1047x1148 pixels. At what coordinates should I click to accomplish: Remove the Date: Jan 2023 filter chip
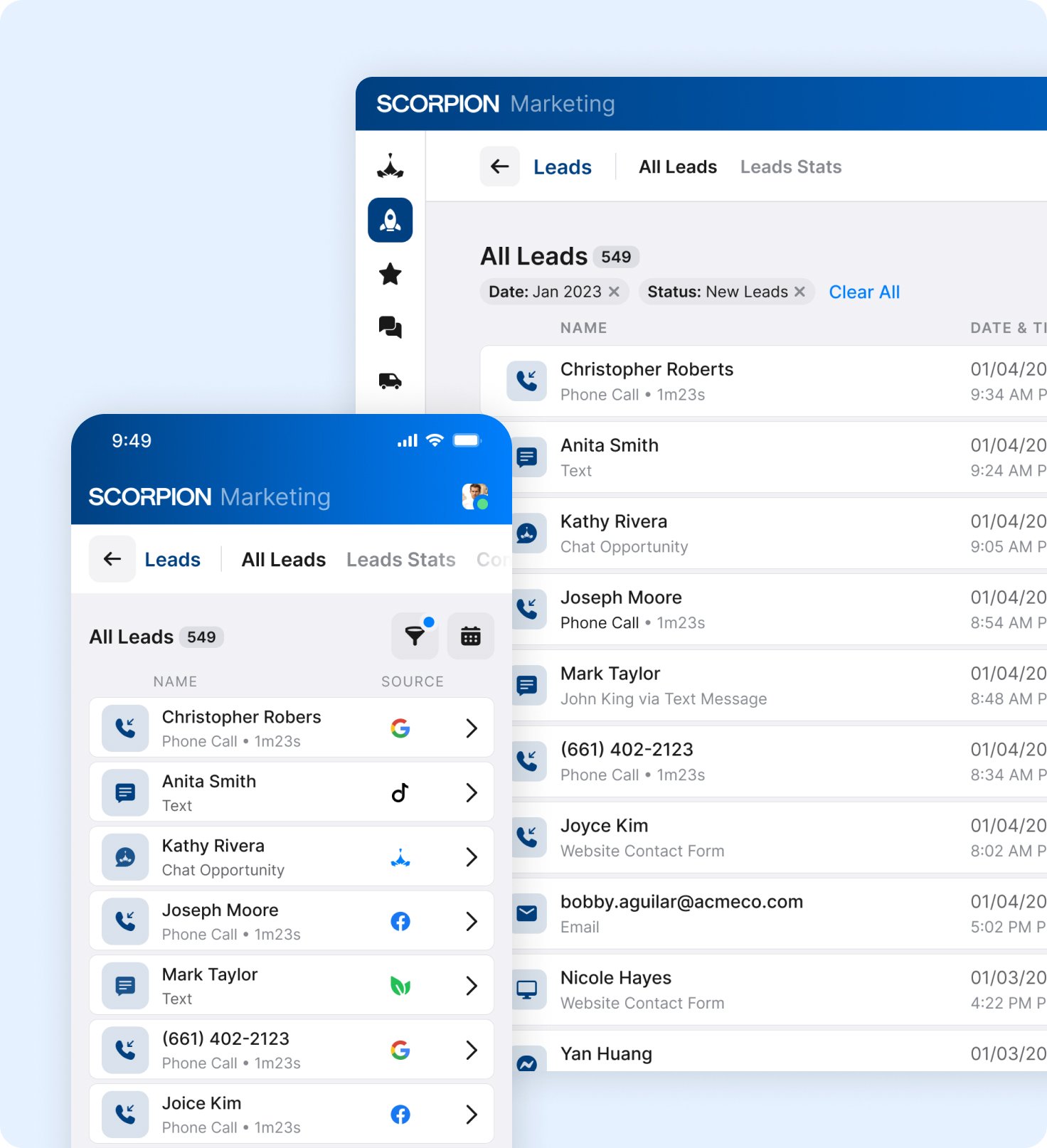(x=614, y=292)
